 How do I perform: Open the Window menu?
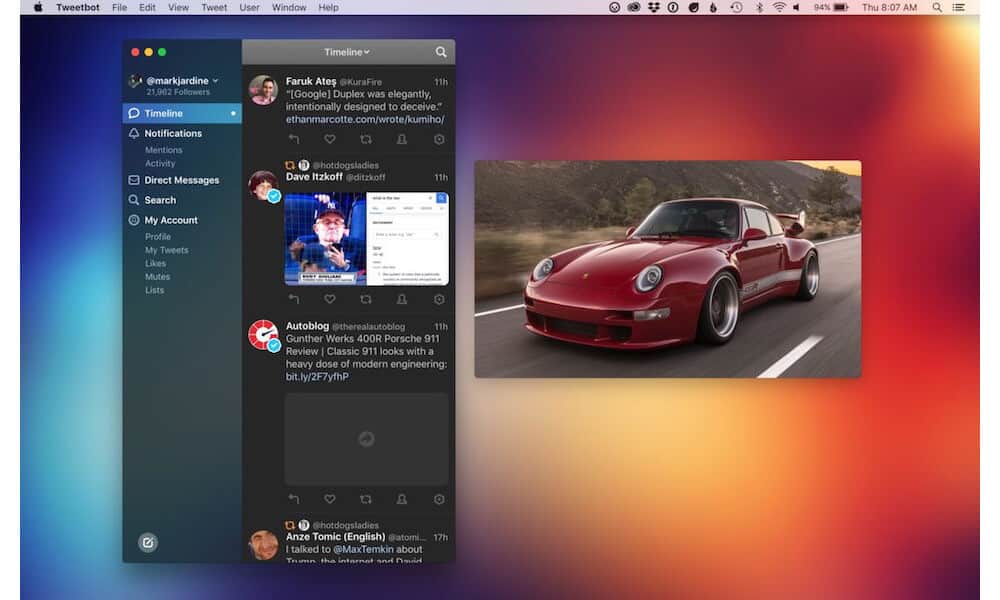click(x=289, y=8)
